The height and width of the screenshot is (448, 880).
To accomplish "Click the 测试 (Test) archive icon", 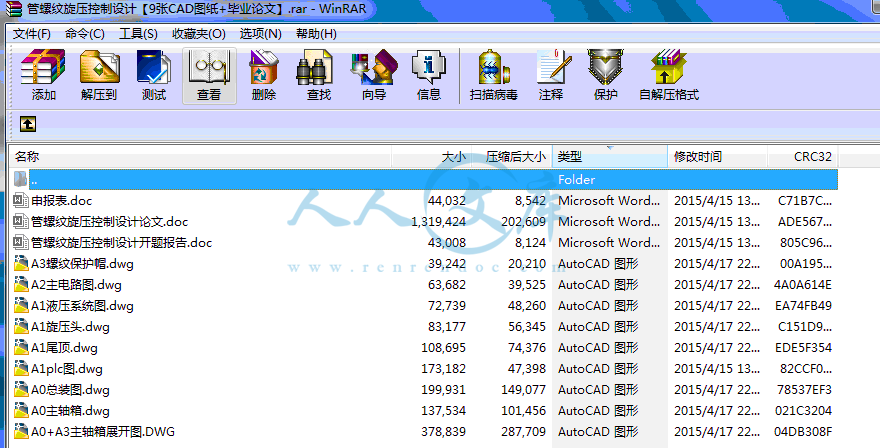I will [154, 67].
